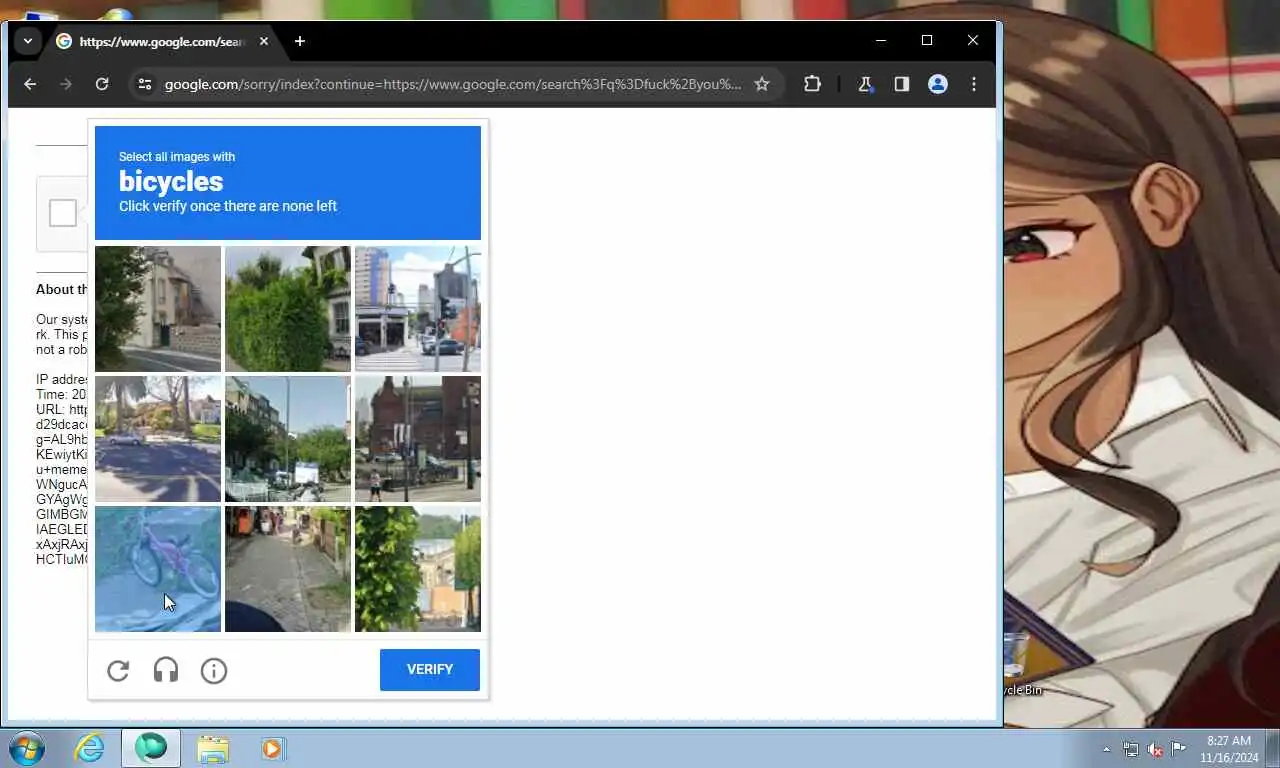Select the middle tile with street and buildings

pos(288,439)
